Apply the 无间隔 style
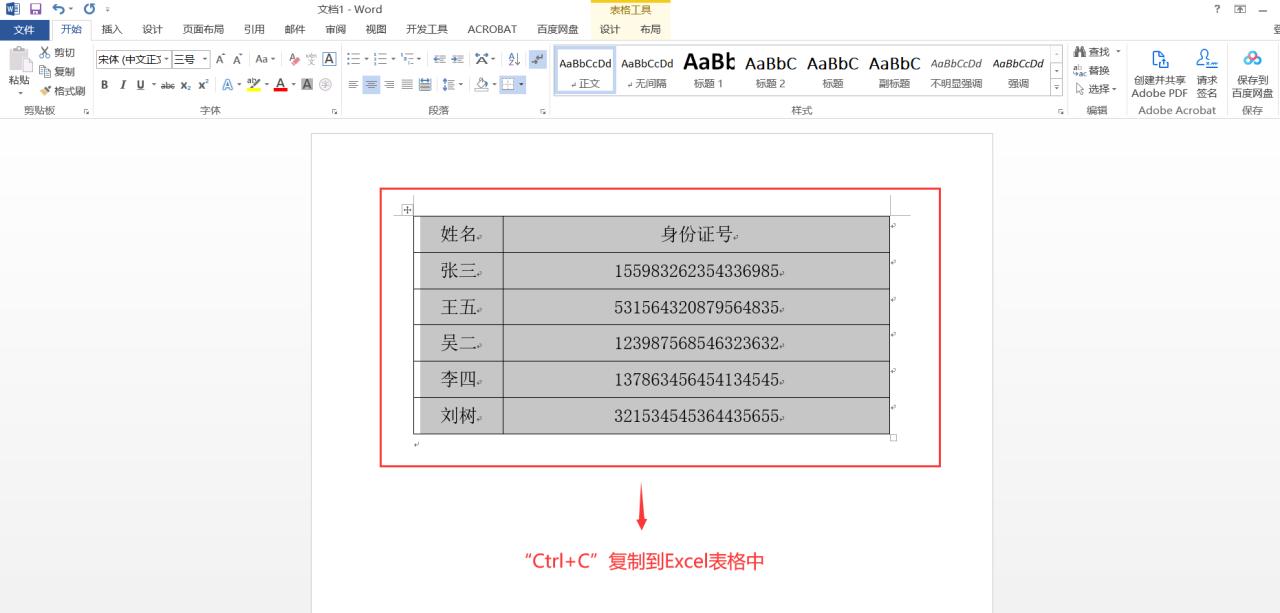 point(647,70)
